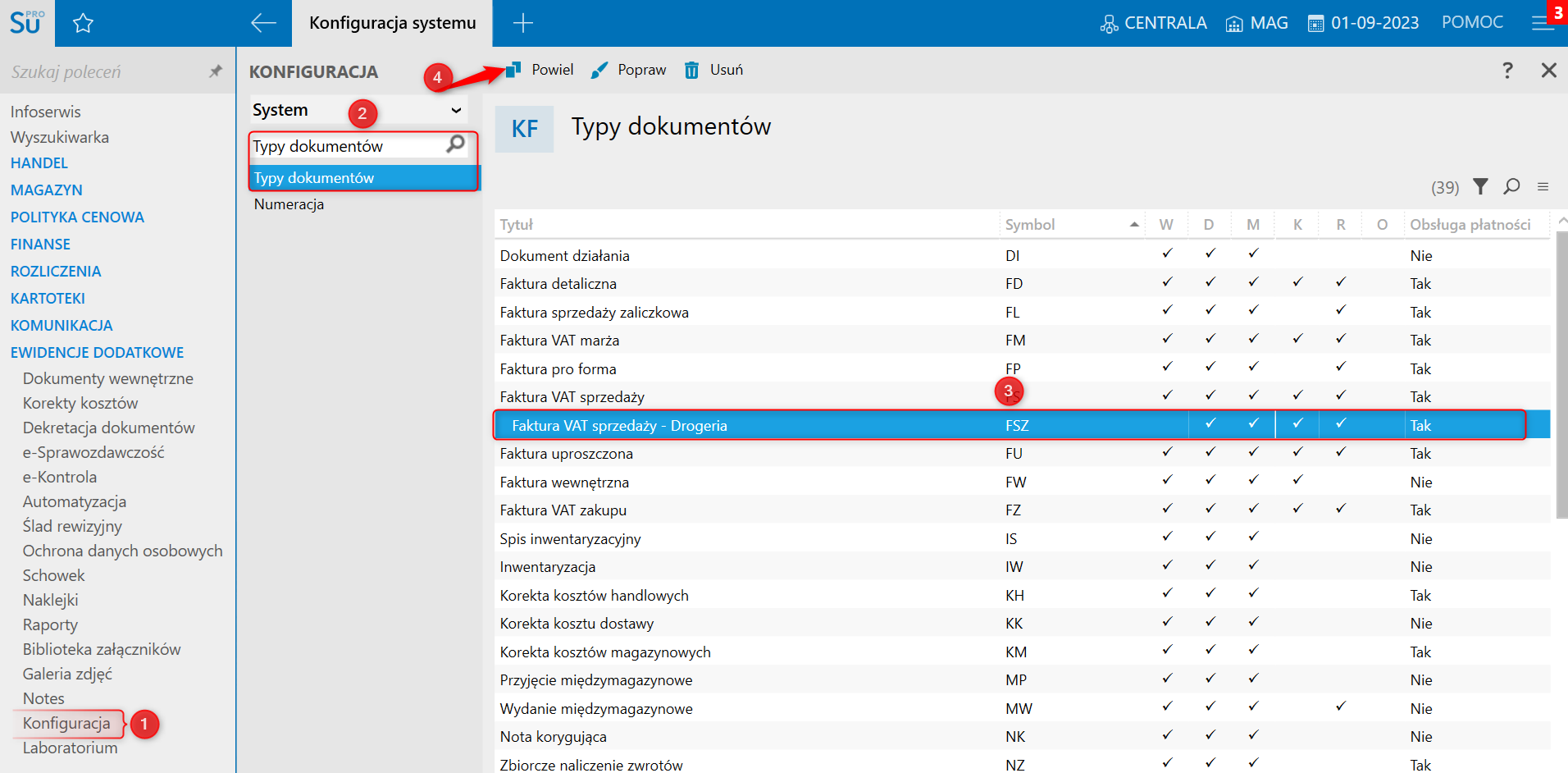
Task: Toggle M checkmark for Faktura pro forma
Action: (x=1254, y=368)
